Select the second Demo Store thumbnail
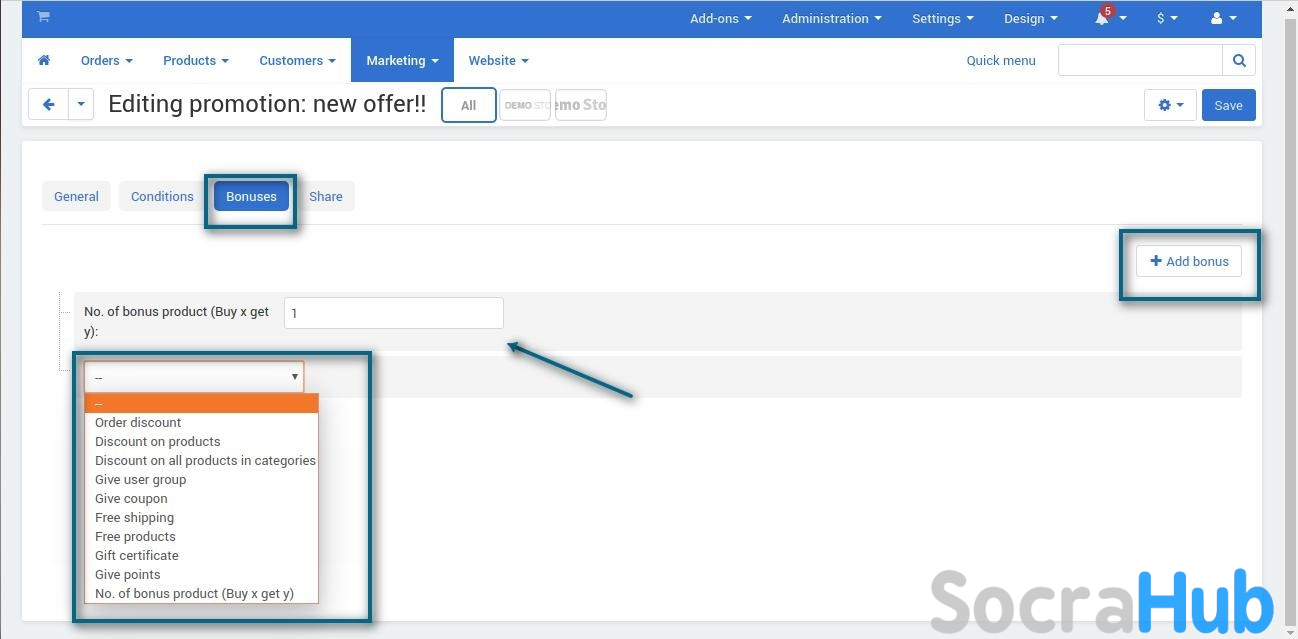The width and height of the screenshot is (1298, 639). (581, 105)
